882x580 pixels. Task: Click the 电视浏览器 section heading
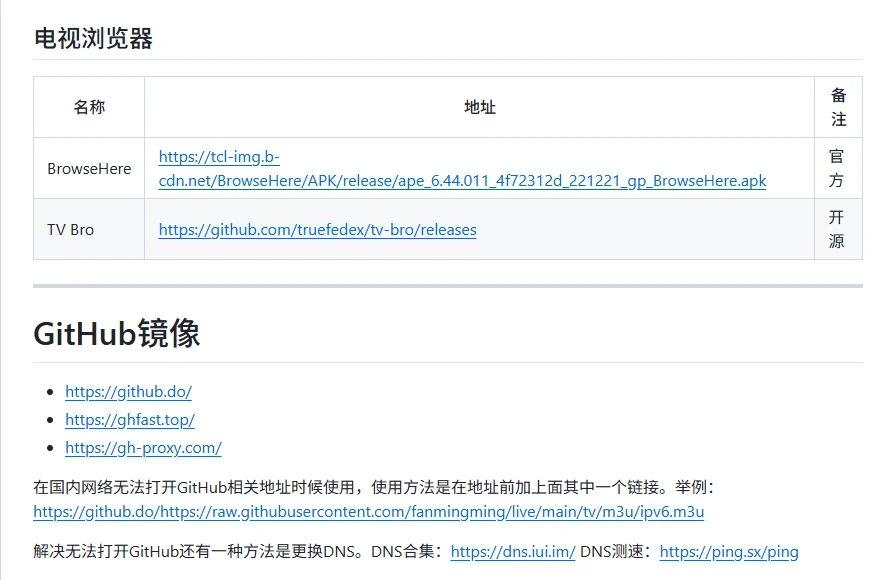coord(93,39)
